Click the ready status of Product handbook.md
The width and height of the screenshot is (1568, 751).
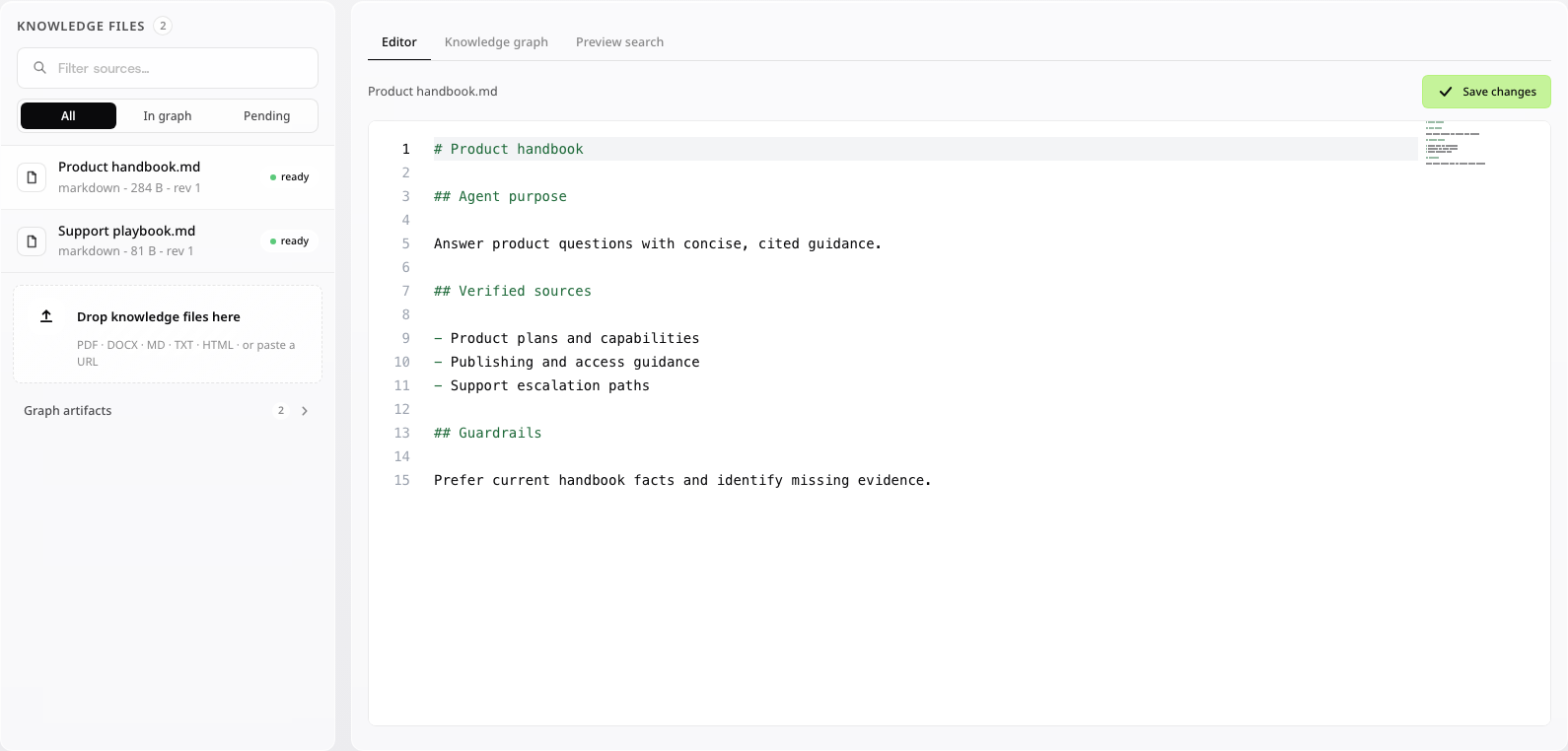[x=290, y=177]
